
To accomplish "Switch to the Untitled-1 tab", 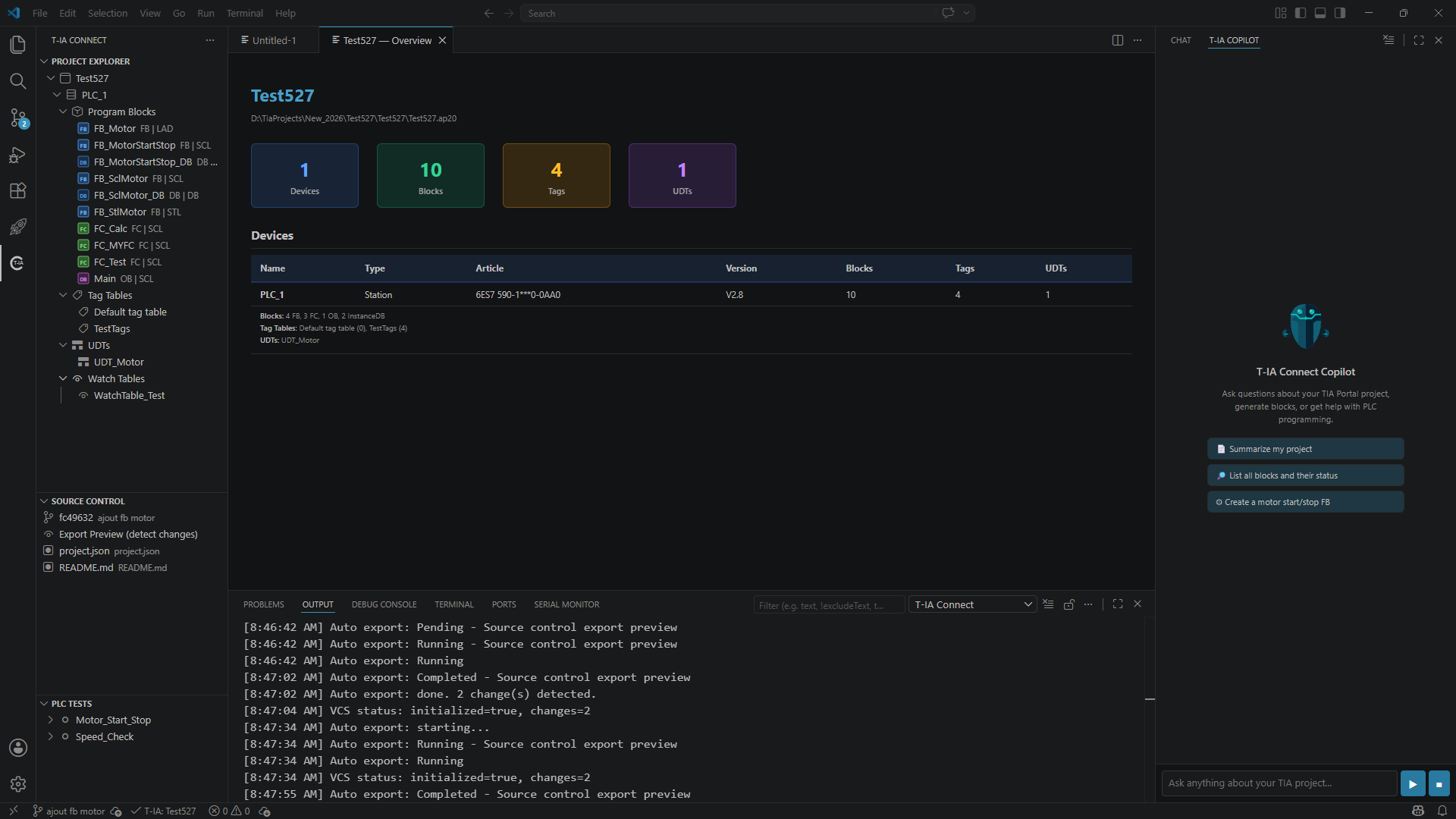I will 274,40.
